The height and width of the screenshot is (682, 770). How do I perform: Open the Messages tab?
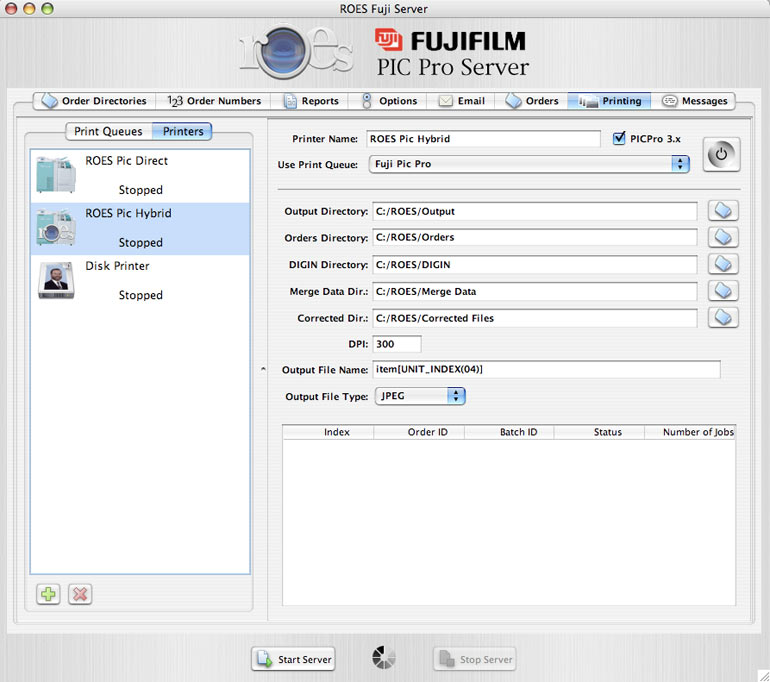693,101
